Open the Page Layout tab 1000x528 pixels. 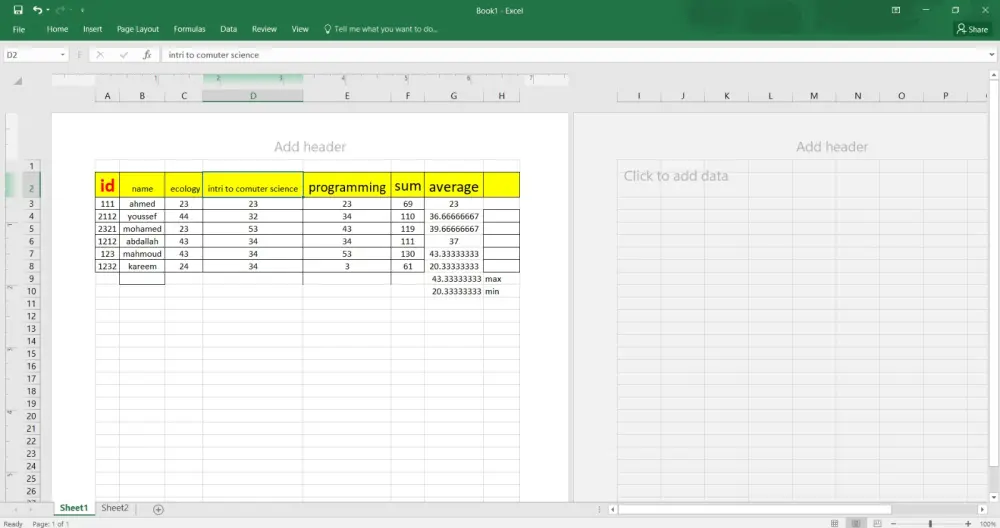(x=138, y=29)
